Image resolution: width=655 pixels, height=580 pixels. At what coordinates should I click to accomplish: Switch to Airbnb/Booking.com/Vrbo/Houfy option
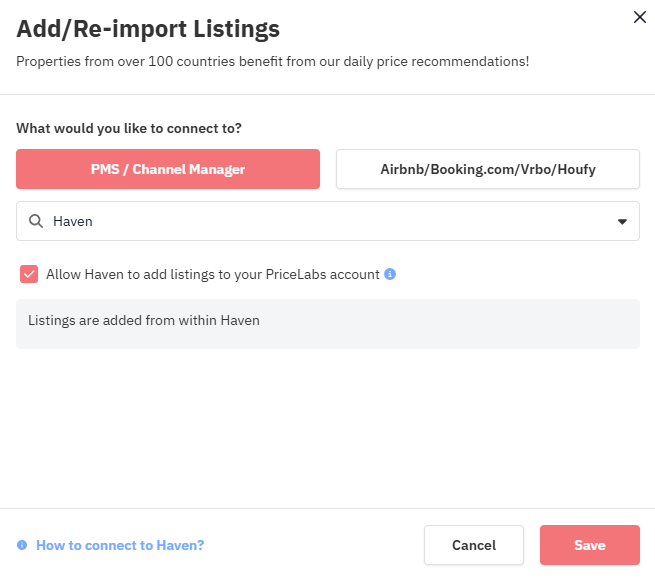tap(487, 169)
